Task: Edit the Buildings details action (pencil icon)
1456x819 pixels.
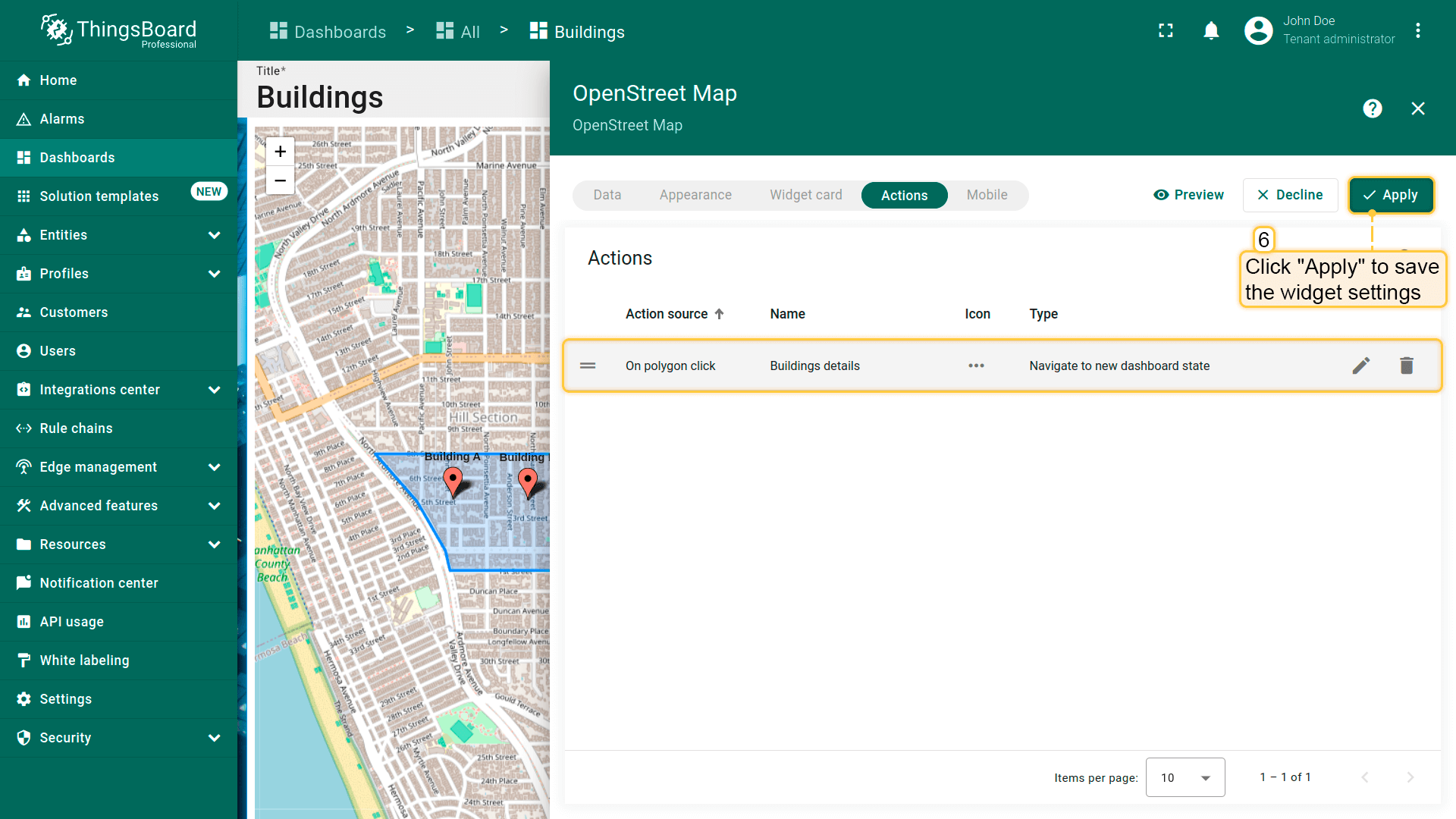Action: pyautogui.click(x=1361, y=366)
